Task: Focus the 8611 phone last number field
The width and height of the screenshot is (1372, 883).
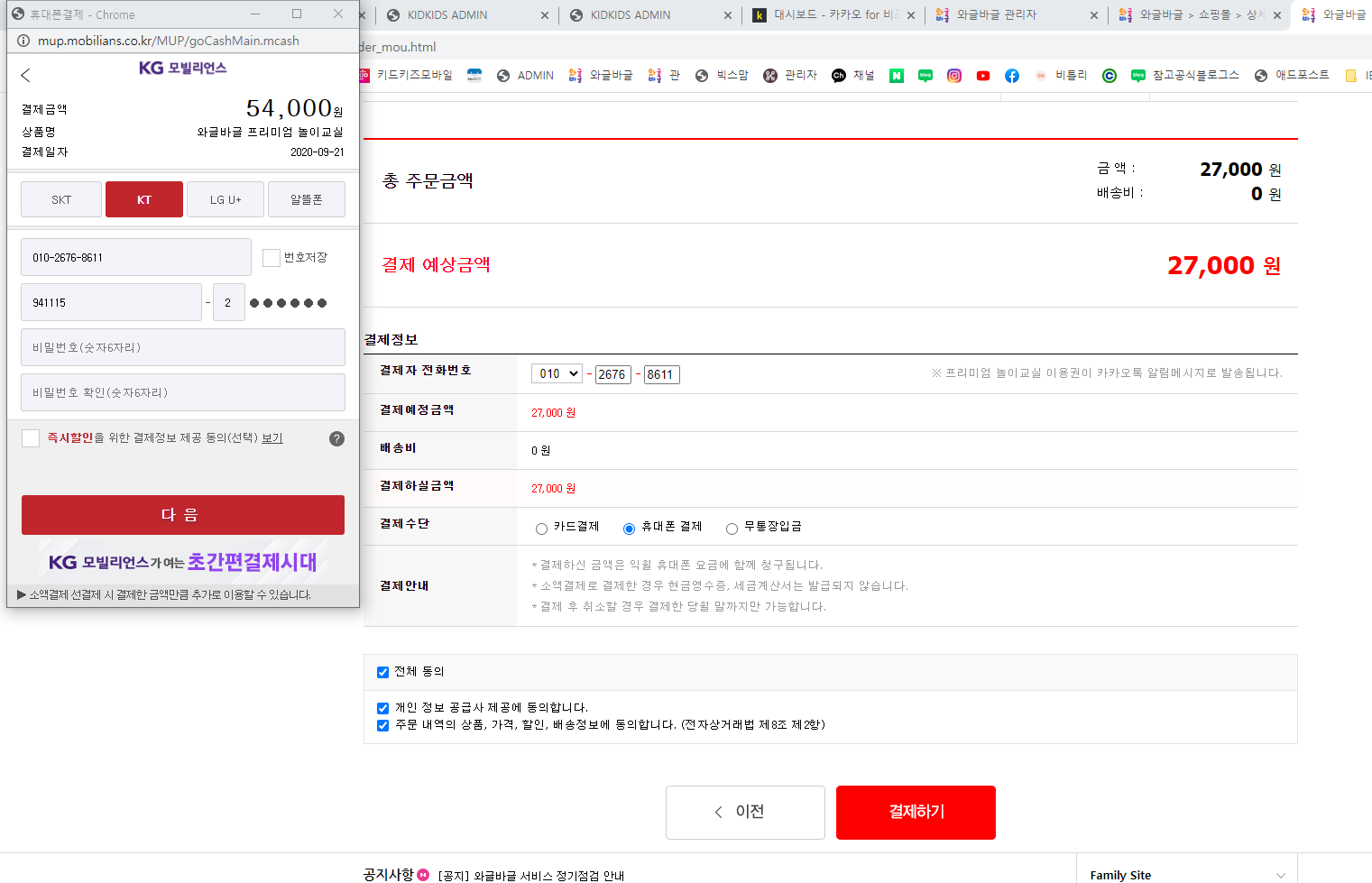Action: 661,374
